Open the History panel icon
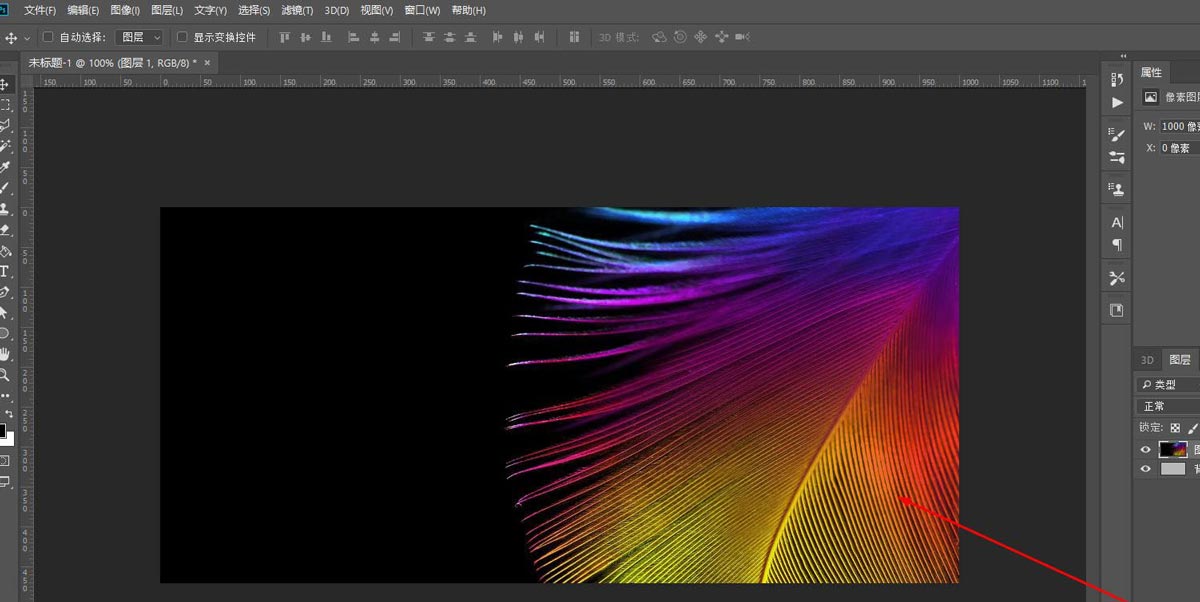 (x=1117, y=79)
